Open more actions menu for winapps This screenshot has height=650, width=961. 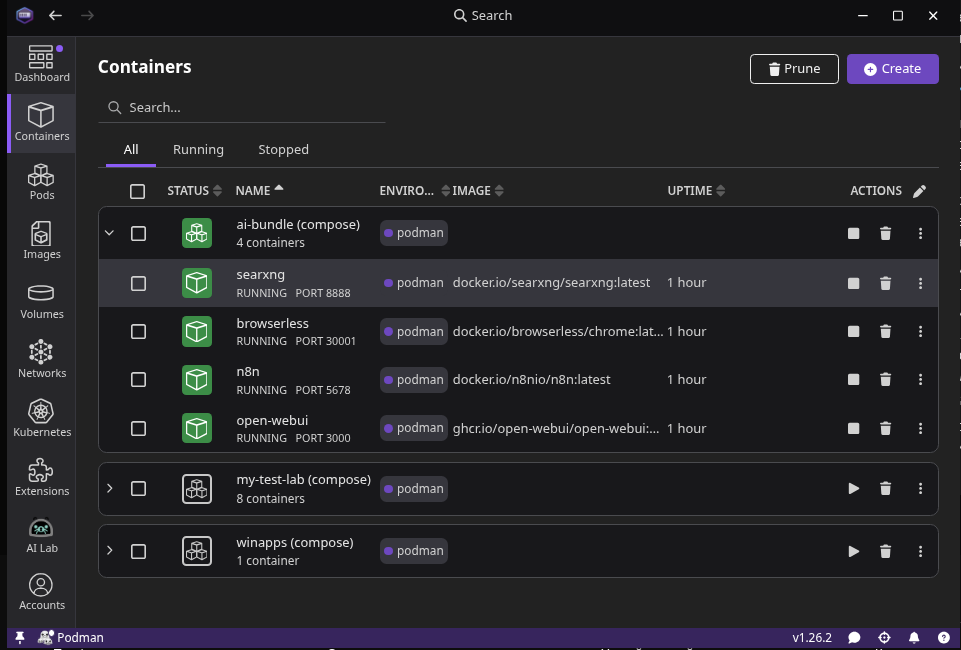pos(920,551)
